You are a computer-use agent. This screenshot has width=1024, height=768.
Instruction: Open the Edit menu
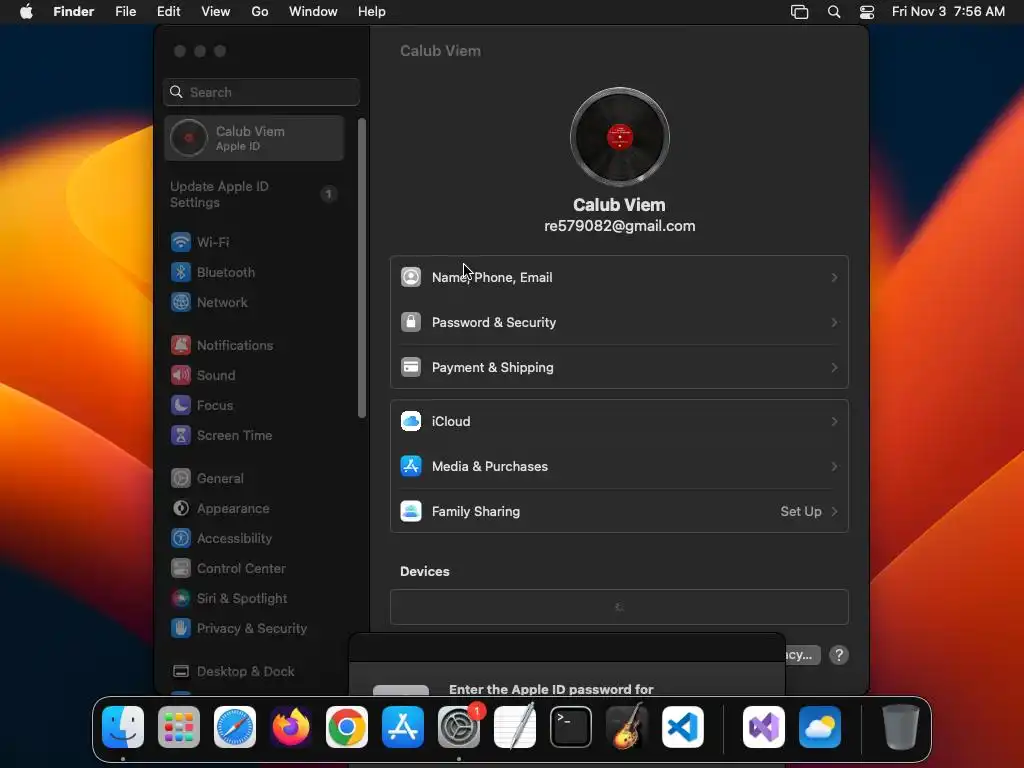pos(168,12)
